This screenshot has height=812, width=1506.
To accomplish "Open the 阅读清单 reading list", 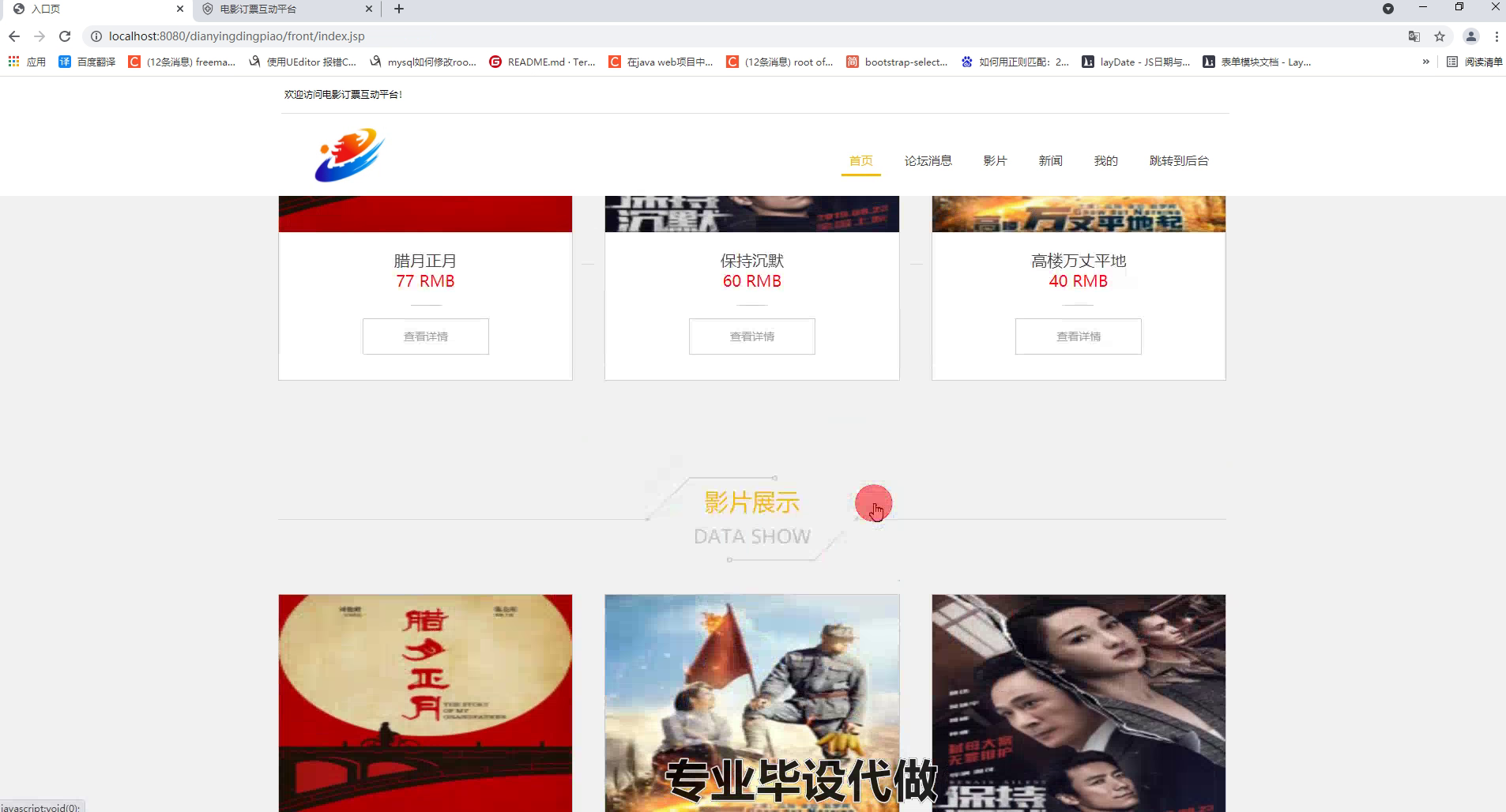I will click(1474, 62).
